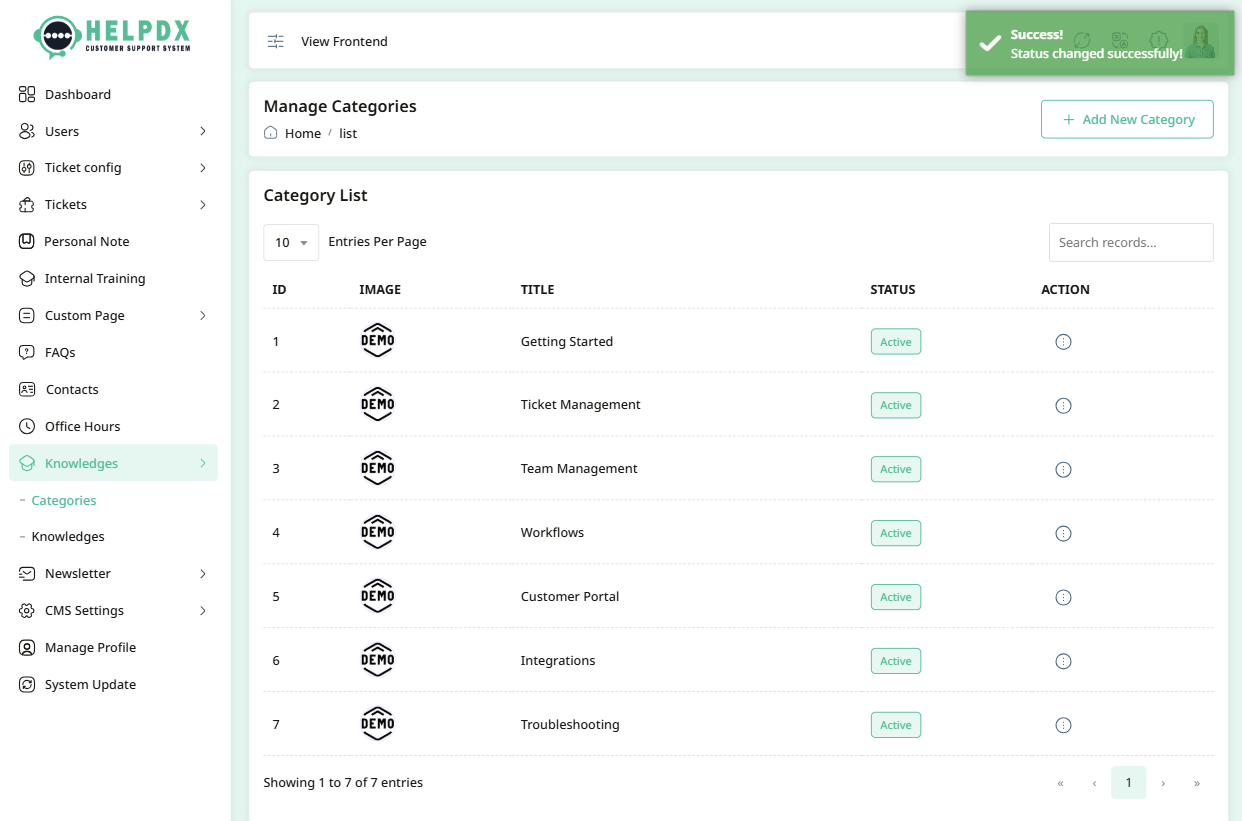Collapse the Knowledges sidebar menu
Viewport: 1242px width, 821px height.
coord(113,463)
